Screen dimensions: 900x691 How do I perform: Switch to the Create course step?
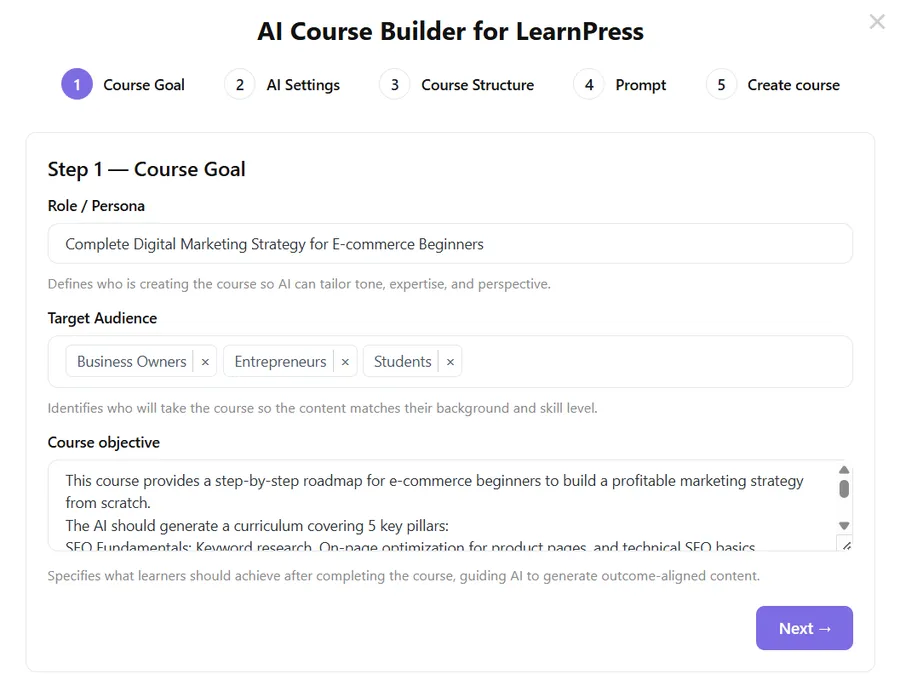[x=793, y=85]
